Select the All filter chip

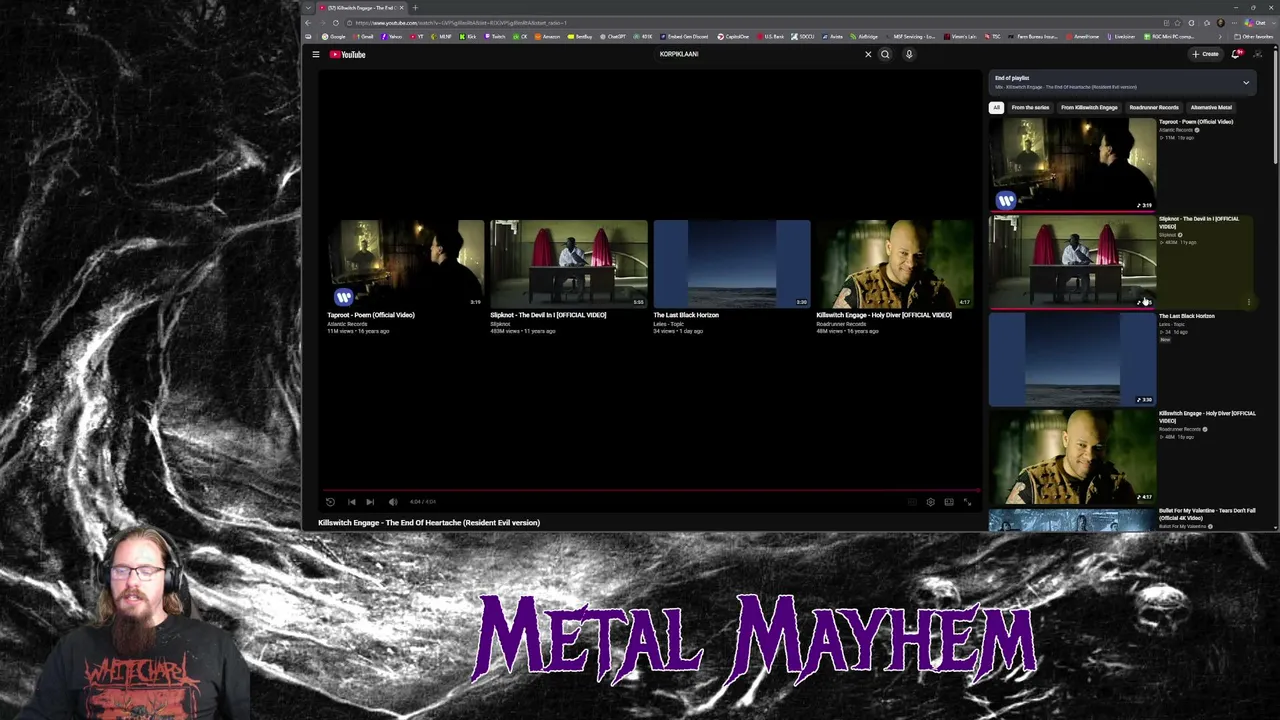tap(996, 107)
